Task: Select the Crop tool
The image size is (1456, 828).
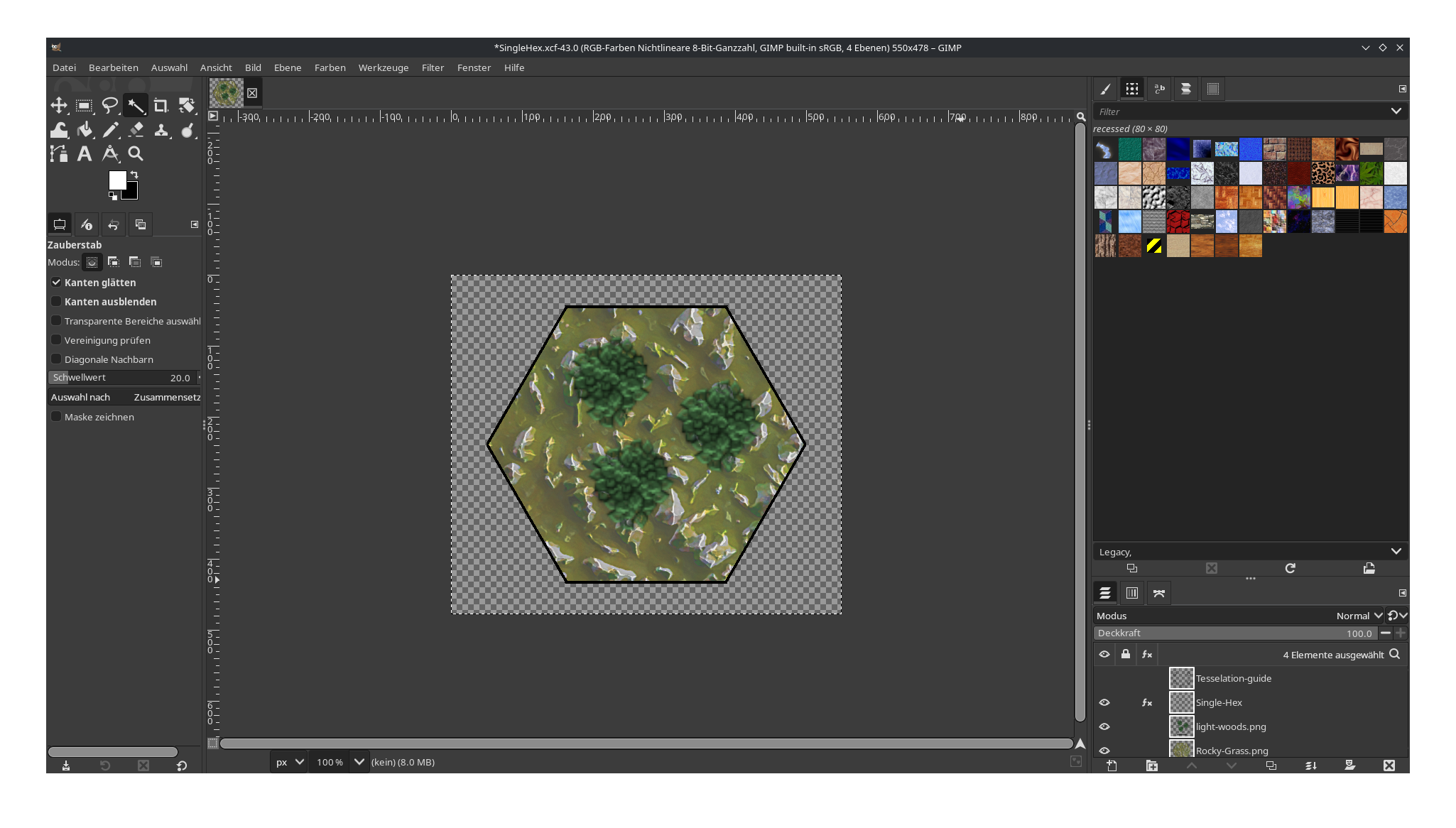Action: [161, 105]
